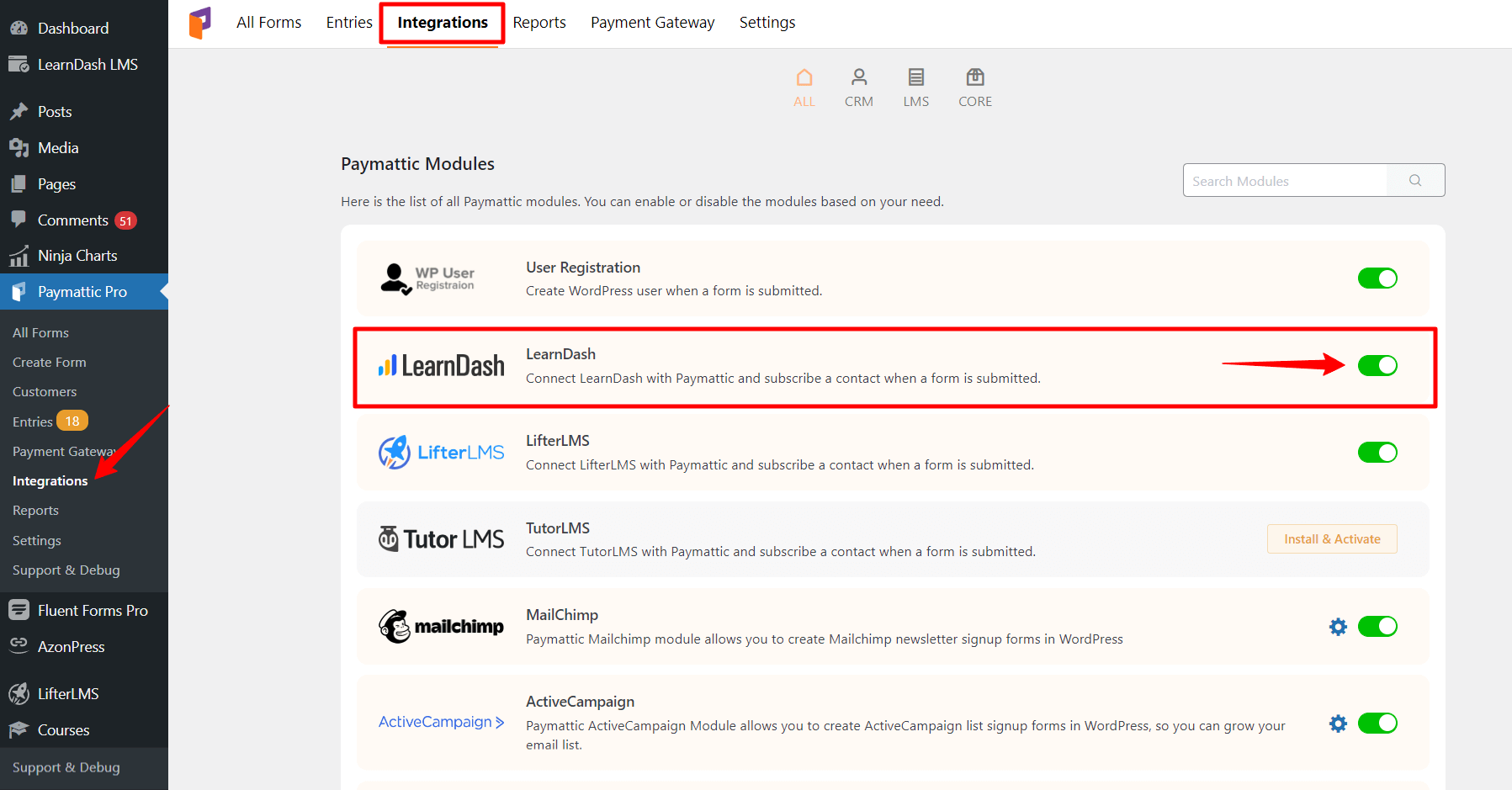1512x790 pixels.
Task: Click the search magnifier icon
Action: coord(1415,180)
